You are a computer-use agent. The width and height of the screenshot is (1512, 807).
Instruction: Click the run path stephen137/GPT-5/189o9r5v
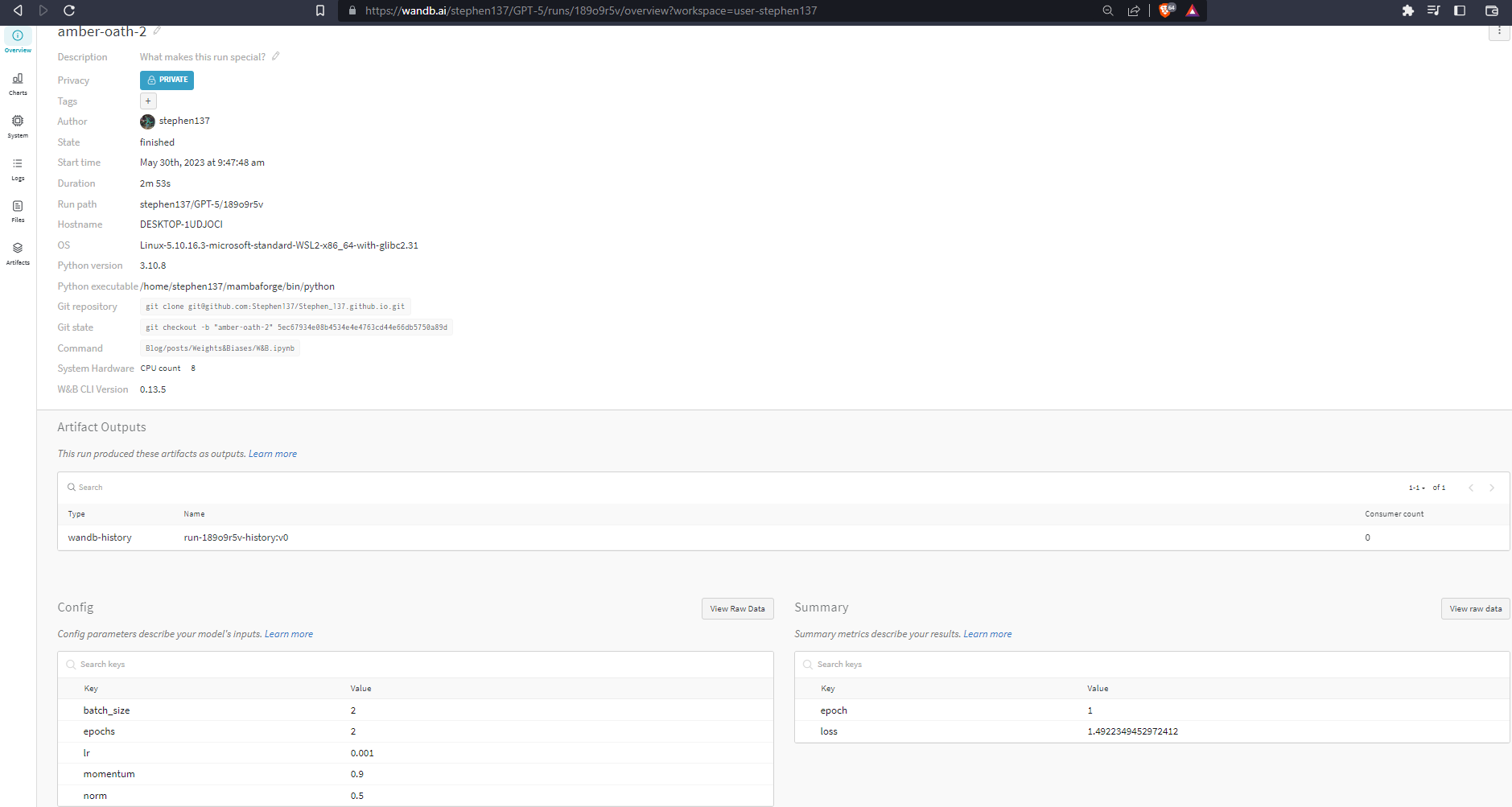[x=201, y=204]
